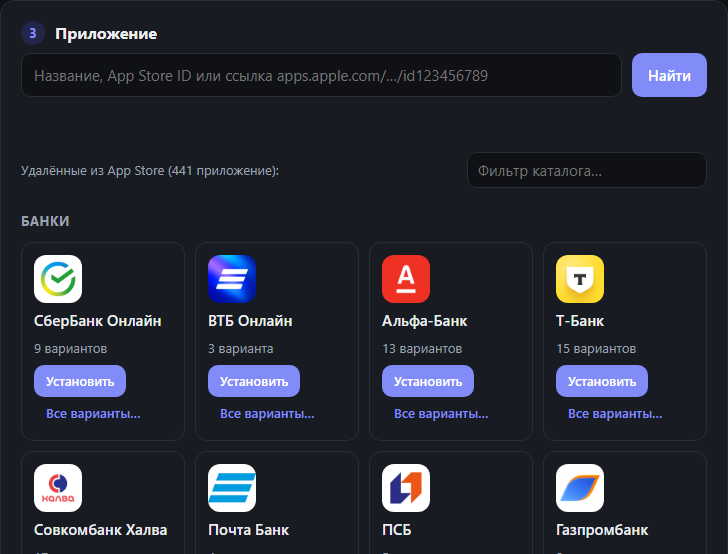728x554 pixels.
Task: Install СберБанк Онлайн via Установить button
Action: coord(80,381)
